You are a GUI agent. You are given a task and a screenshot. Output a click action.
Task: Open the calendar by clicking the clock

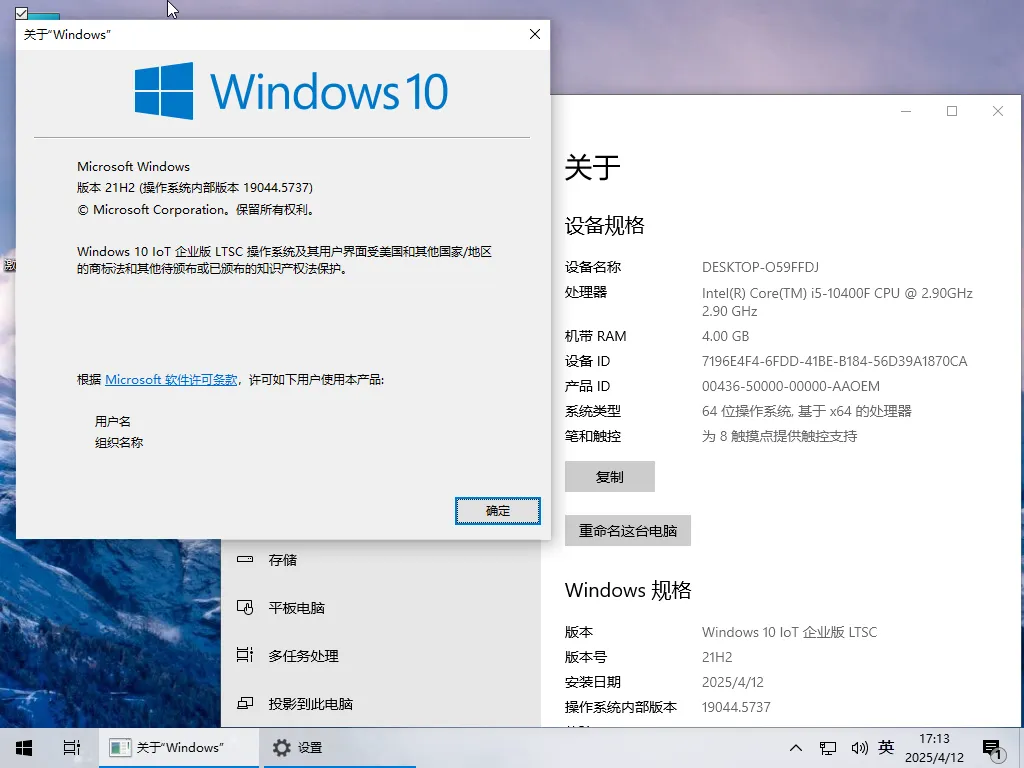[x=934, y=747]
